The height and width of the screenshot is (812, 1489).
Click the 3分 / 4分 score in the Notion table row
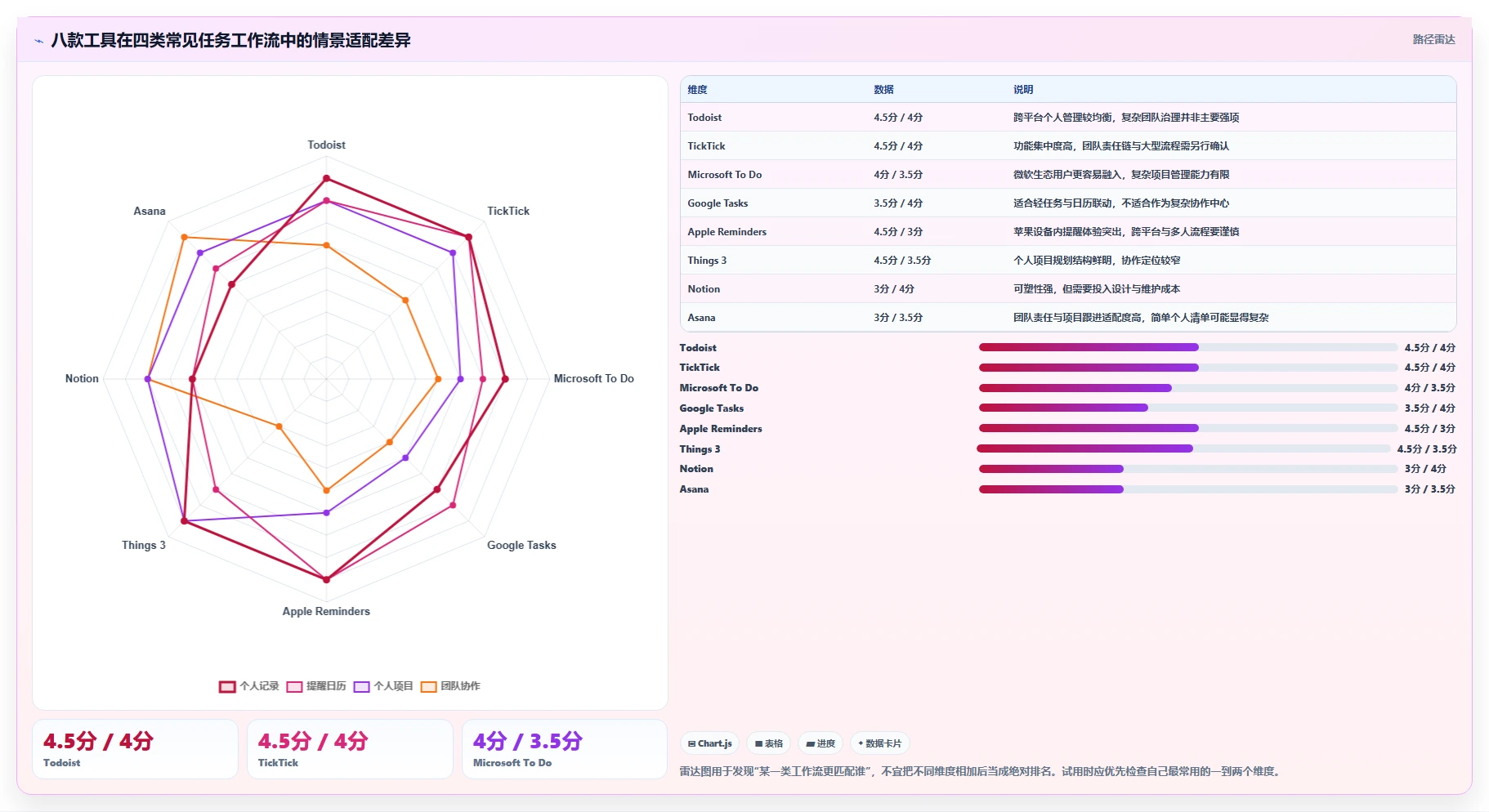tap(894, 289)
